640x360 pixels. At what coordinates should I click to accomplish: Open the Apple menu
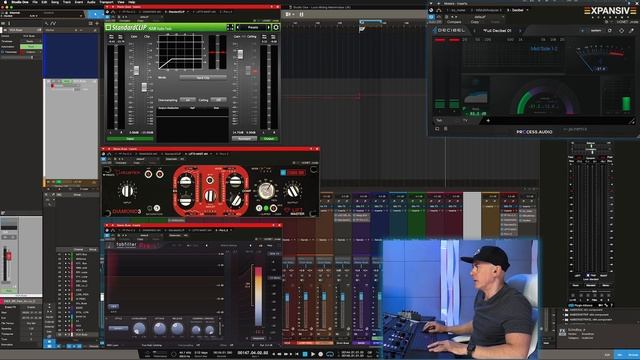4,2
